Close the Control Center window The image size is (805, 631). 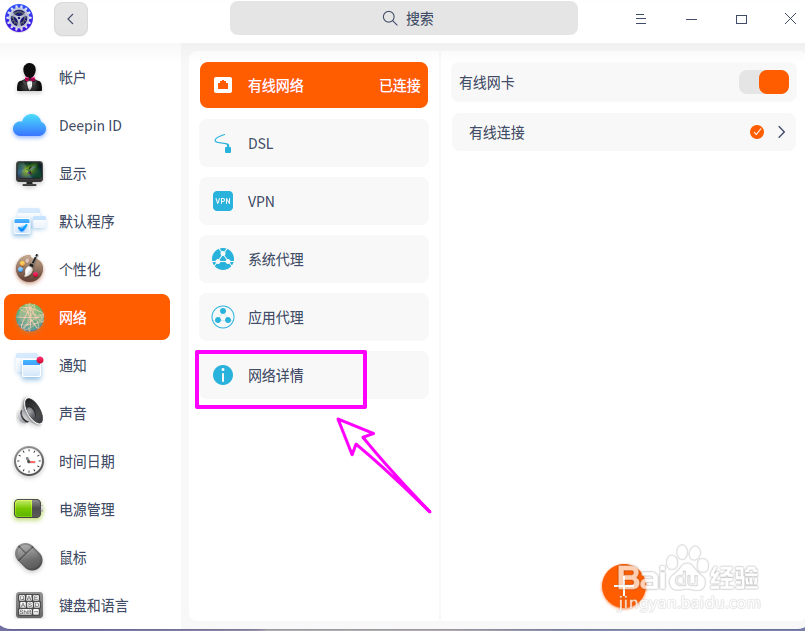click(790, 19)
